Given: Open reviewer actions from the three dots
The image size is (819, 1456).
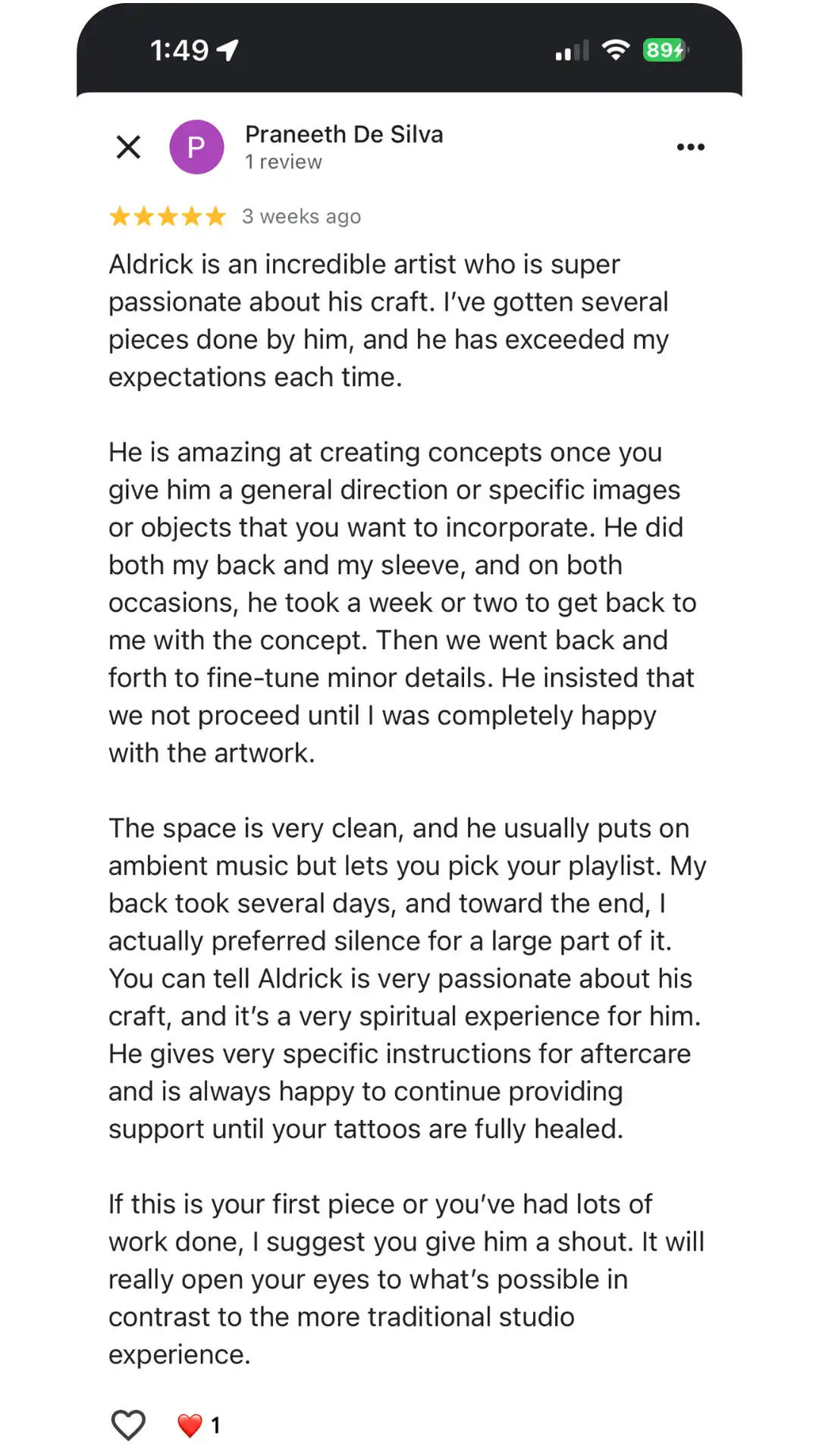Looking at the screenshot, I should [x=691, y=146].
